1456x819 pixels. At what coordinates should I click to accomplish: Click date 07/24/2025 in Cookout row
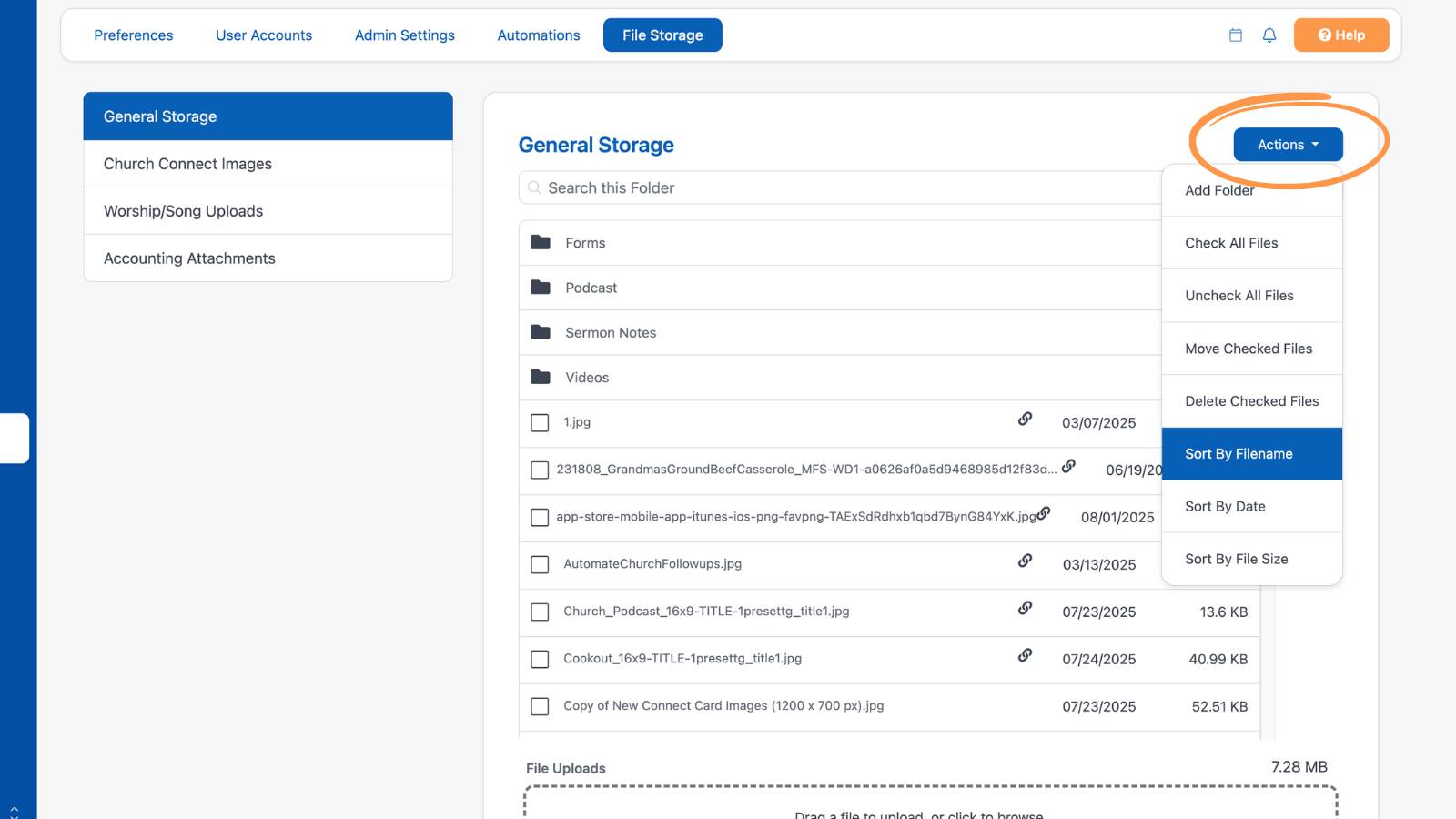[1099, 660]
